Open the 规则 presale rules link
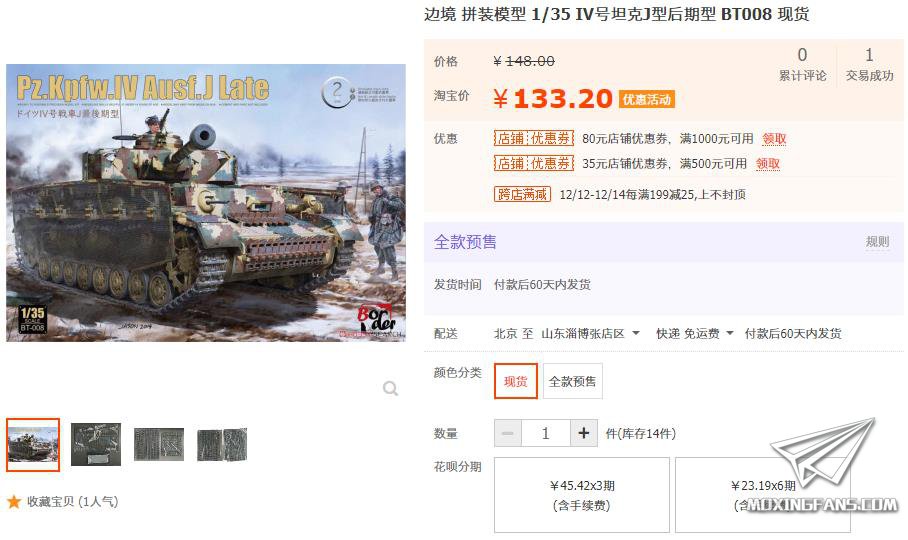Screen dimensions: 908x540 point(877,241)
